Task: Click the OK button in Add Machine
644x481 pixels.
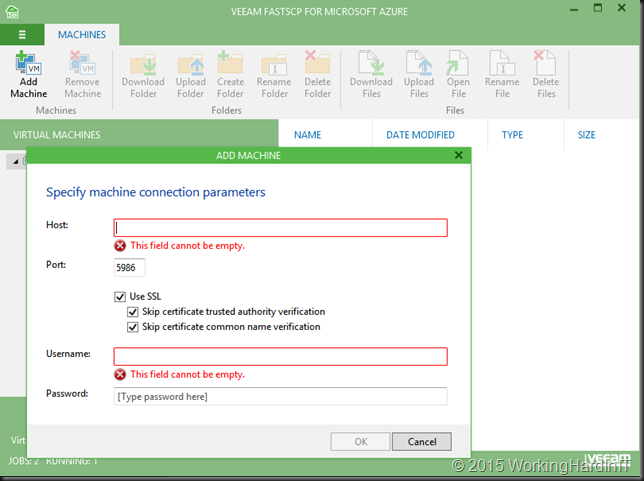Action: tap(360, 442)
